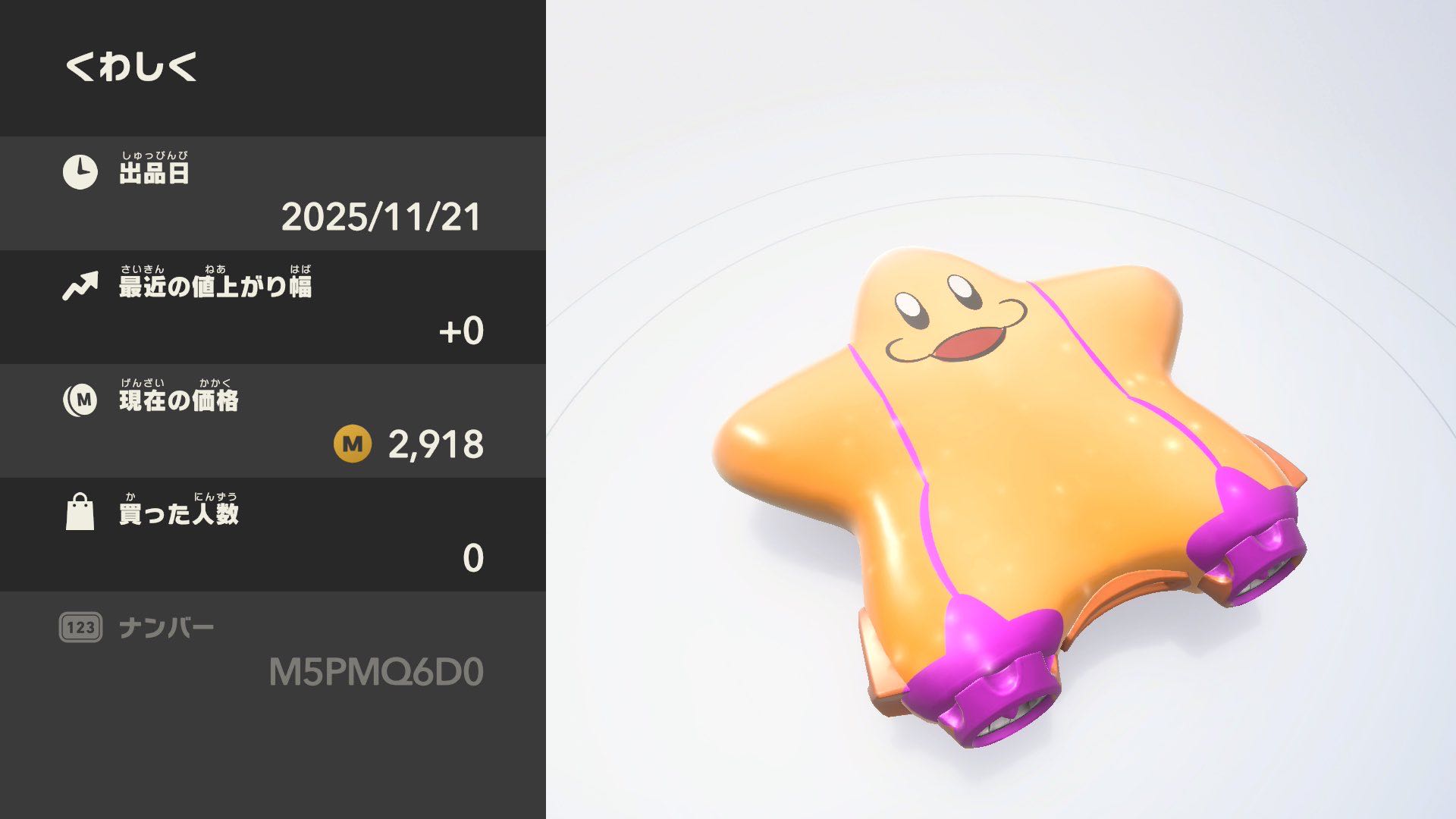The height and width of the screenshot is (819, 1456).
Task: Click the listing date 2025/11/21
Action: pyautogui.click(x=381, y=217)
